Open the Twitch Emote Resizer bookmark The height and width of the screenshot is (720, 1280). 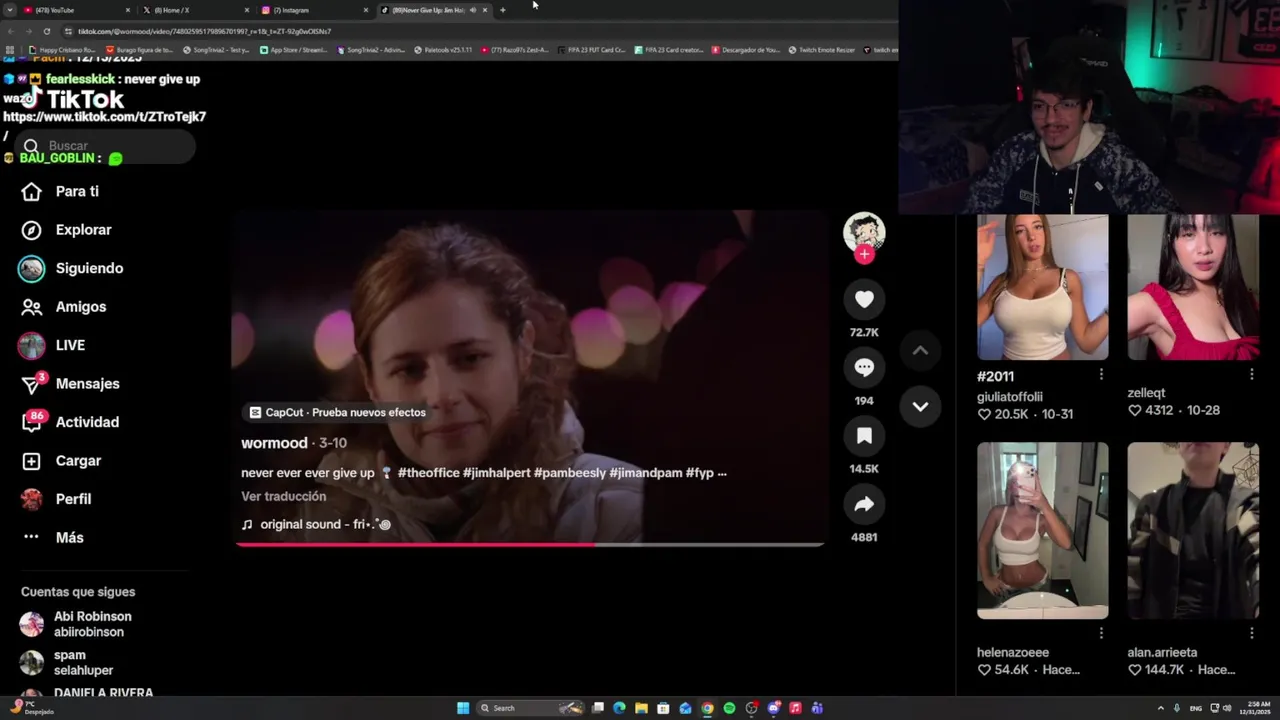821,49
